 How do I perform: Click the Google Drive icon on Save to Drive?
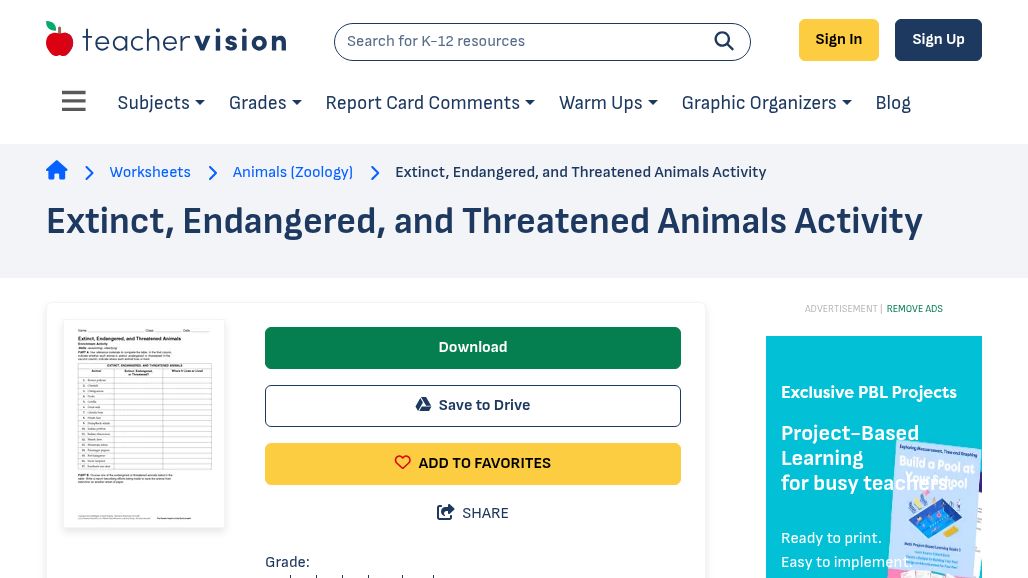tap(423, 404)
